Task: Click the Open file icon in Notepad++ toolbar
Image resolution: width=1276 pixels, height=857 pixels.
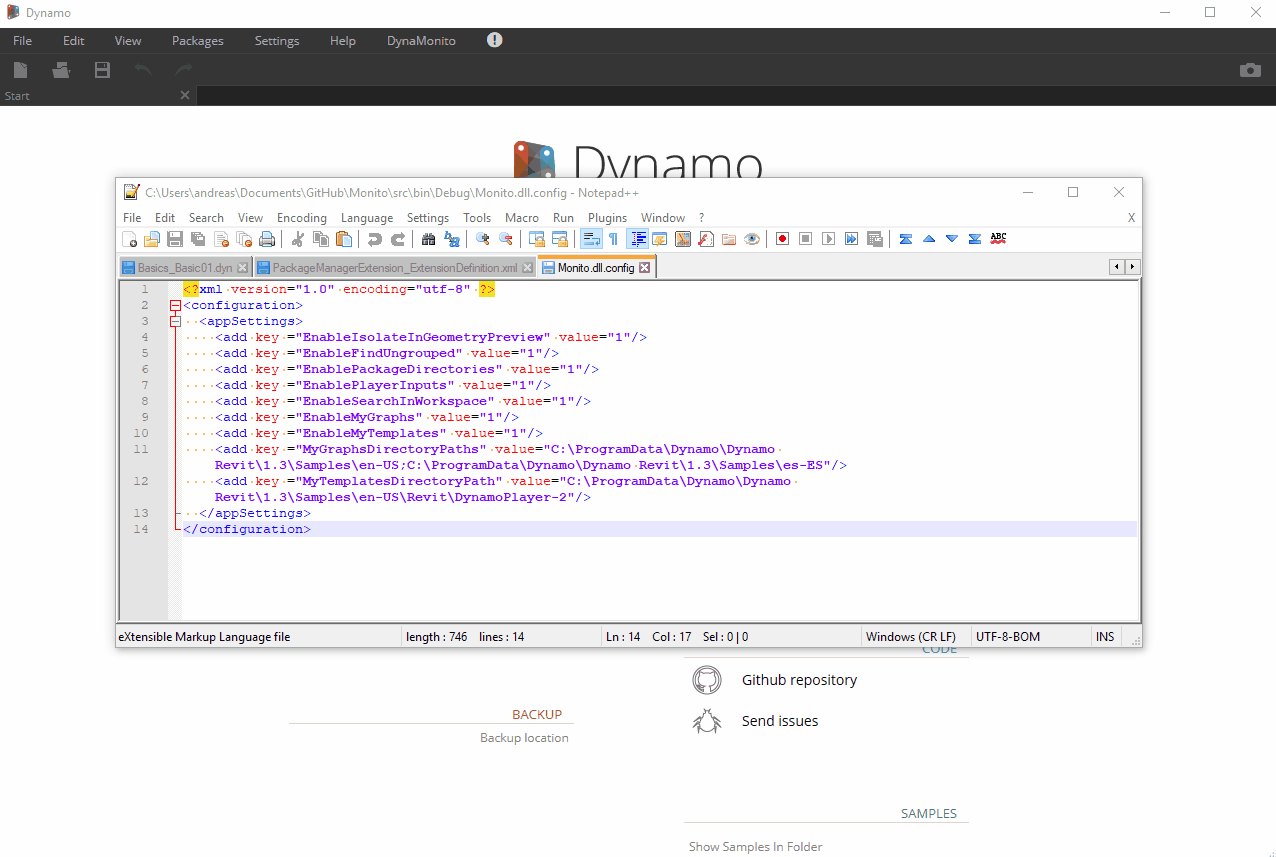Action: pos(152,239)
